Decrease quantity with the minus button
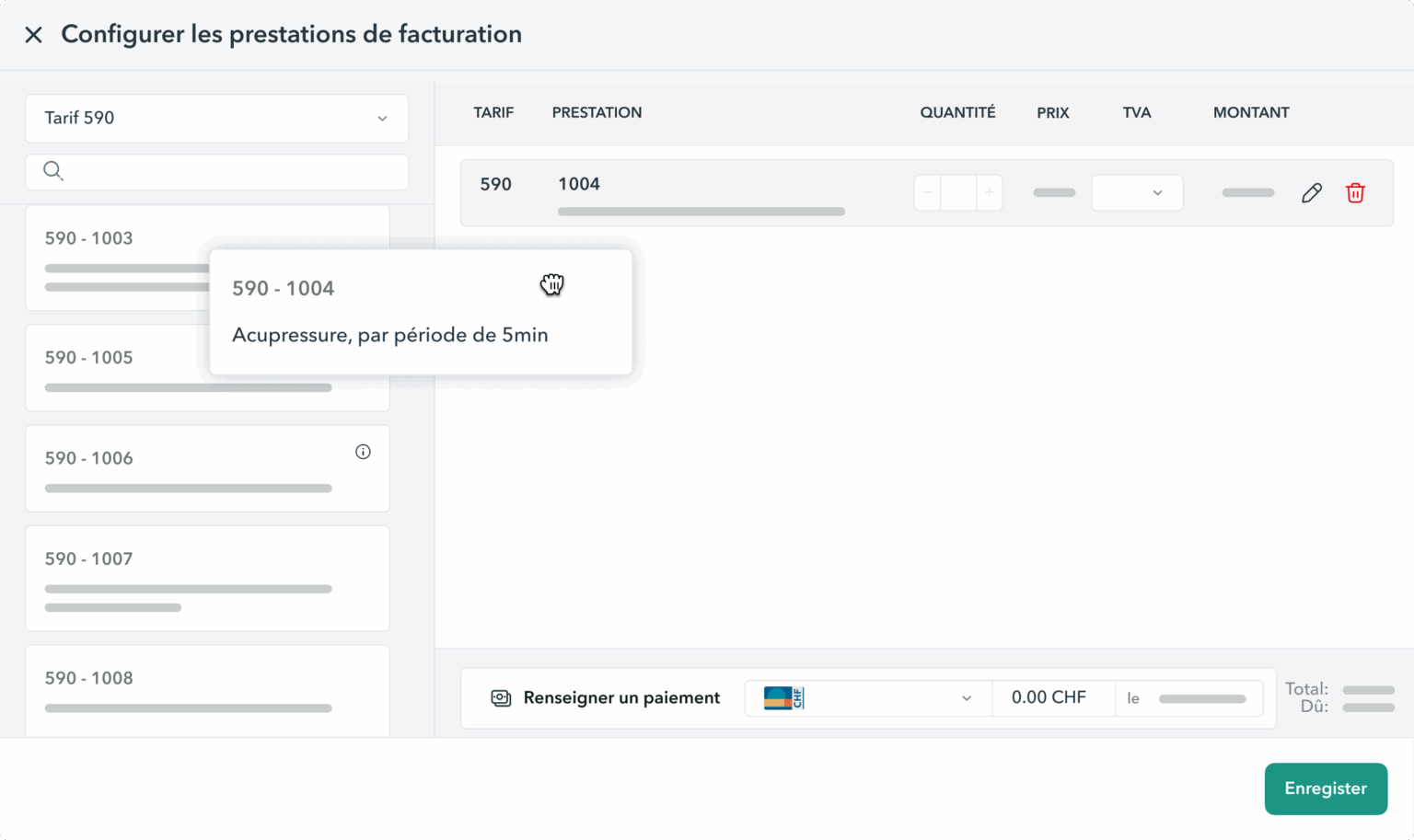Image resolution: width=1414 pixels, height=840 pixels. click(x=927, y=193)
